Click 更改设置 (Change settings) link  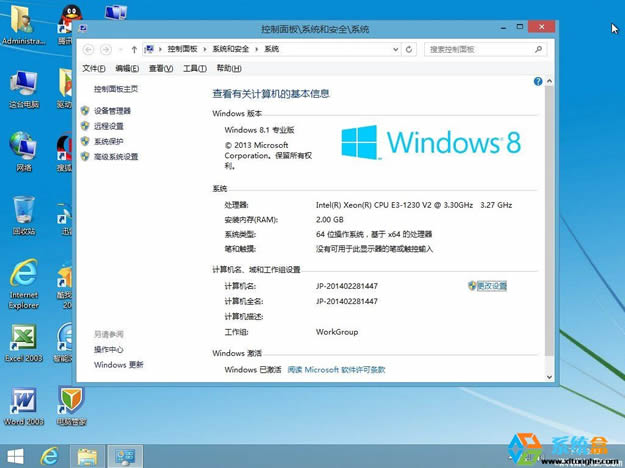coord(491,286)
